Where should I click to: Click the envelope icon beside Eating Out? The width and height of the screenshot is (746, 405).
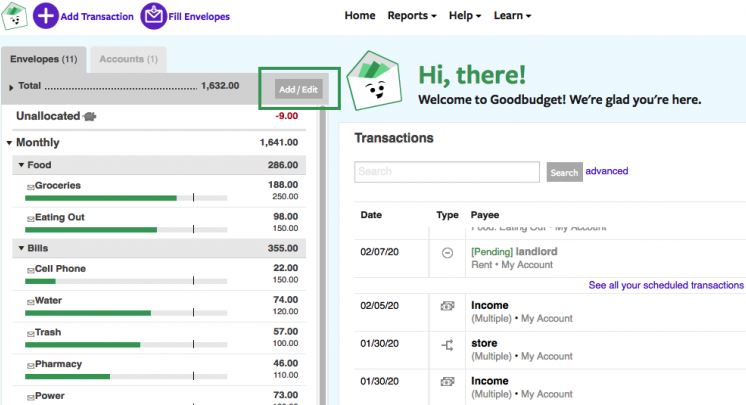pyautogui.click(x=30, y=219)
